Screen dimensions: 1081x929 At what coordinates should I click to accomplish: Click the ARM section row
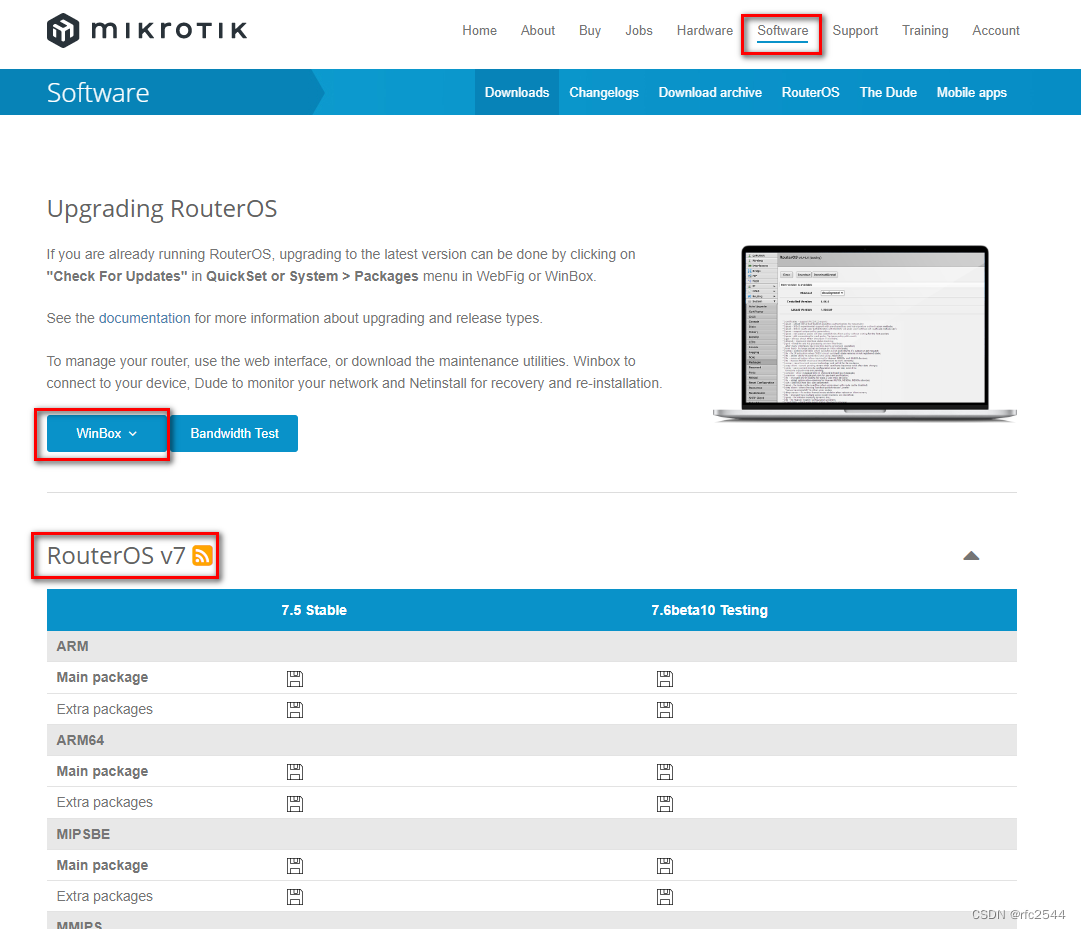532,646
